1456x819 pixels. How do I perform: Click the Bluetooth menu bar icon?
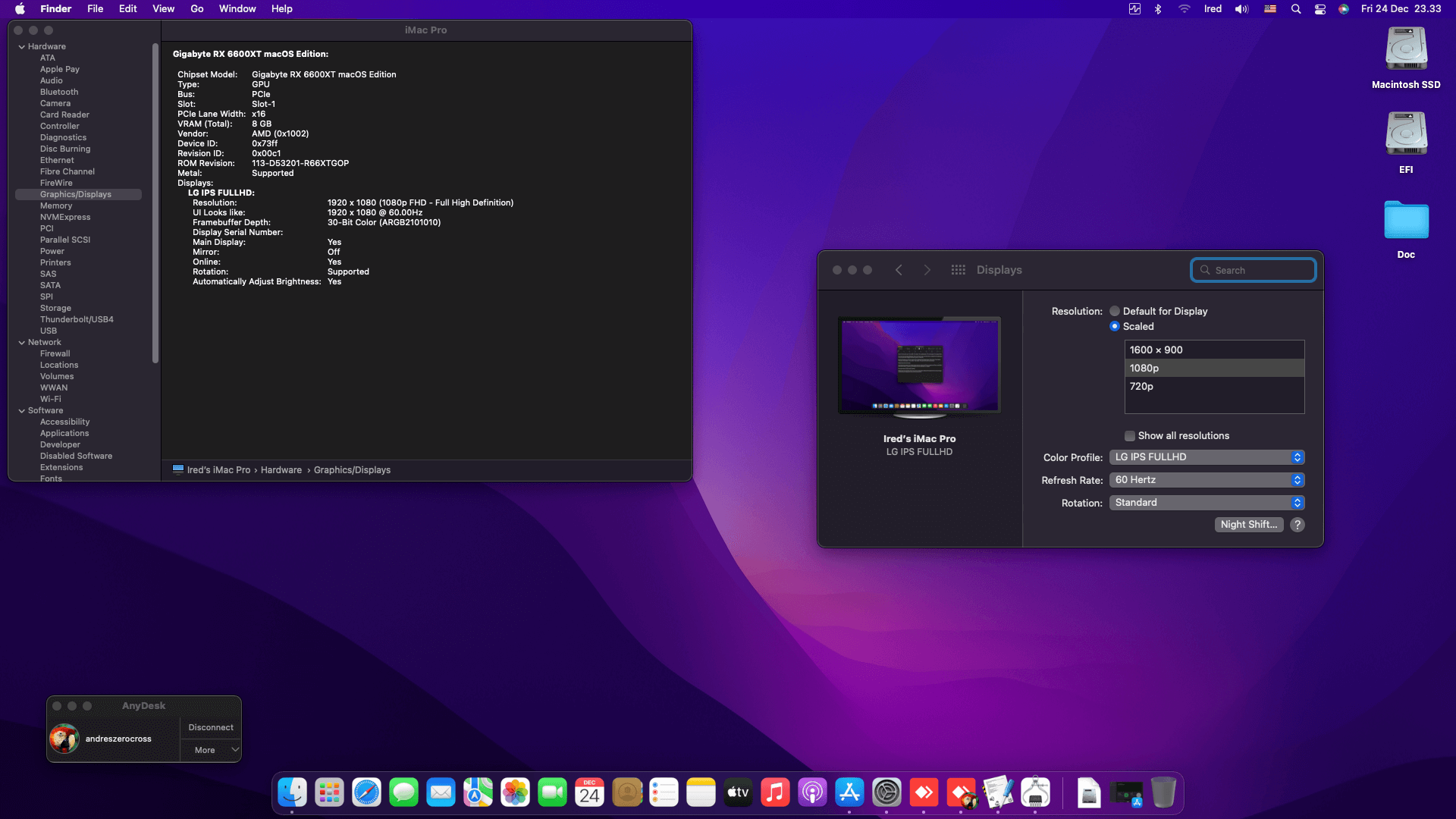(x=1158, y=9)
